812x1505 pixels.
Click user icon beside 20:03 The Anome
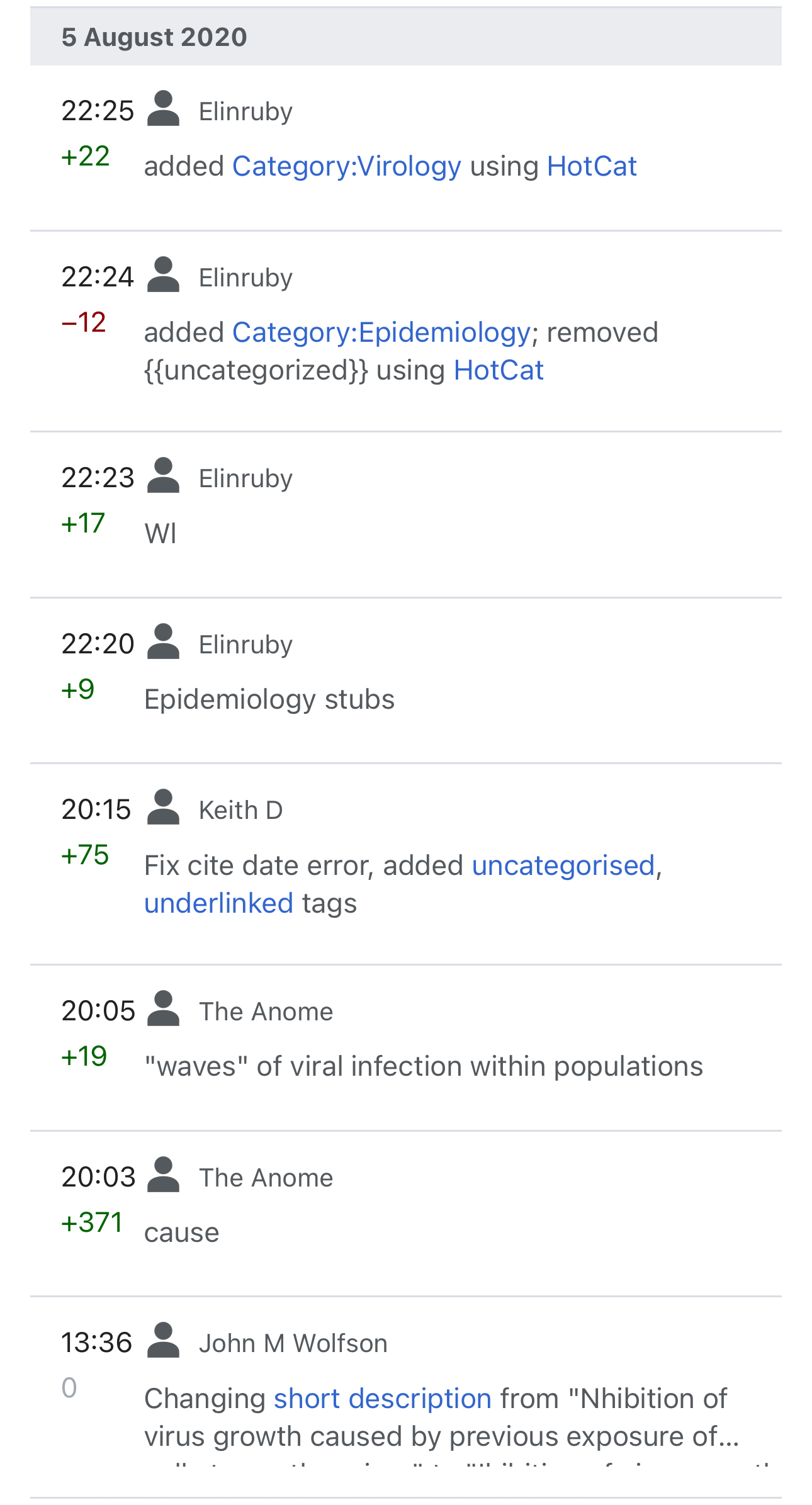pyautogui.click(x=164, y=1175)
